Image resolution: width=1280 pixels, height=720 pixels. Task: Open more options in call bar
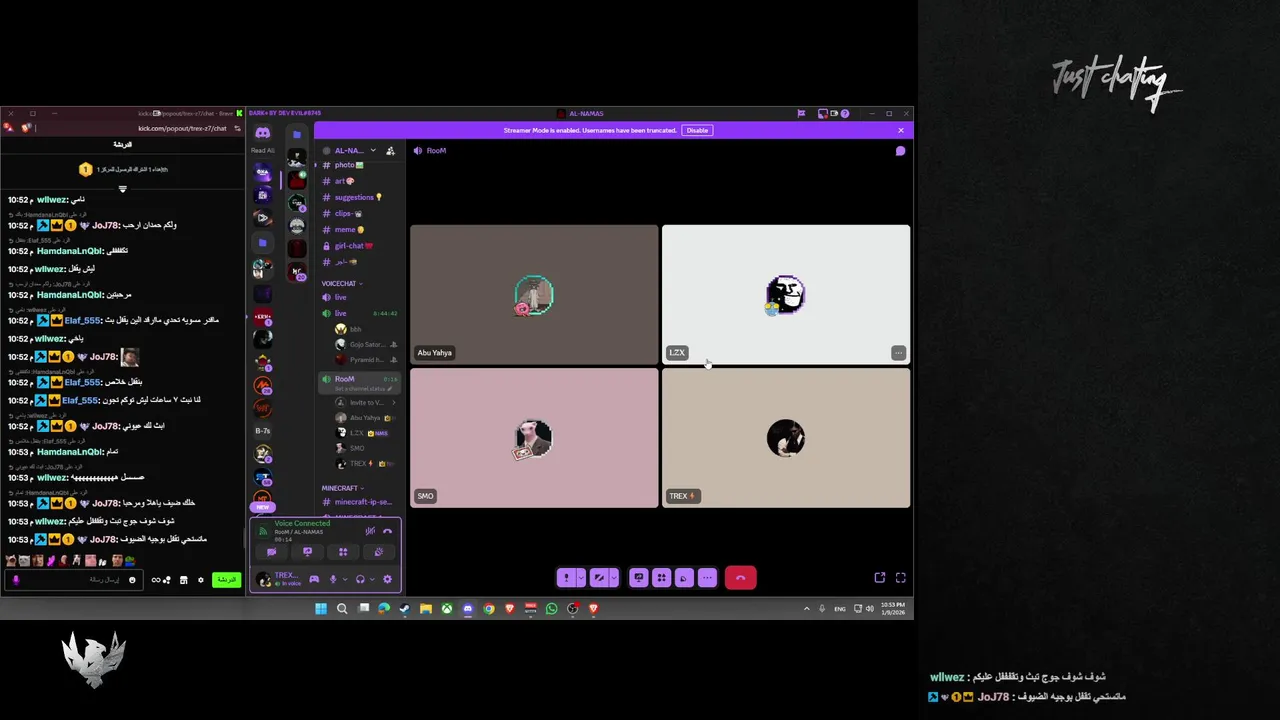pyautogui.click(x=707, y=578)
